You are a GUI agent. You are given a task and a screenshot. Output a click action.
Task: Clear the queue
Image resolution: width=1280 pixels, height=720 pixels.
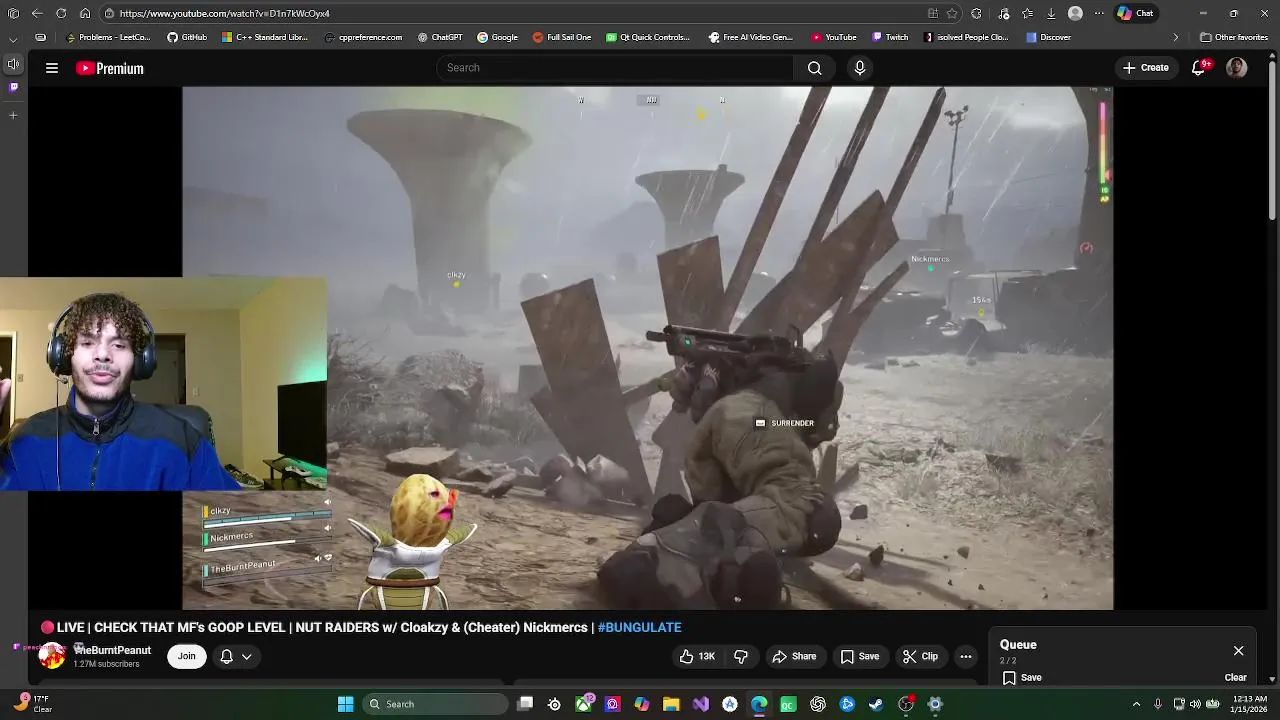(1236, 677)
